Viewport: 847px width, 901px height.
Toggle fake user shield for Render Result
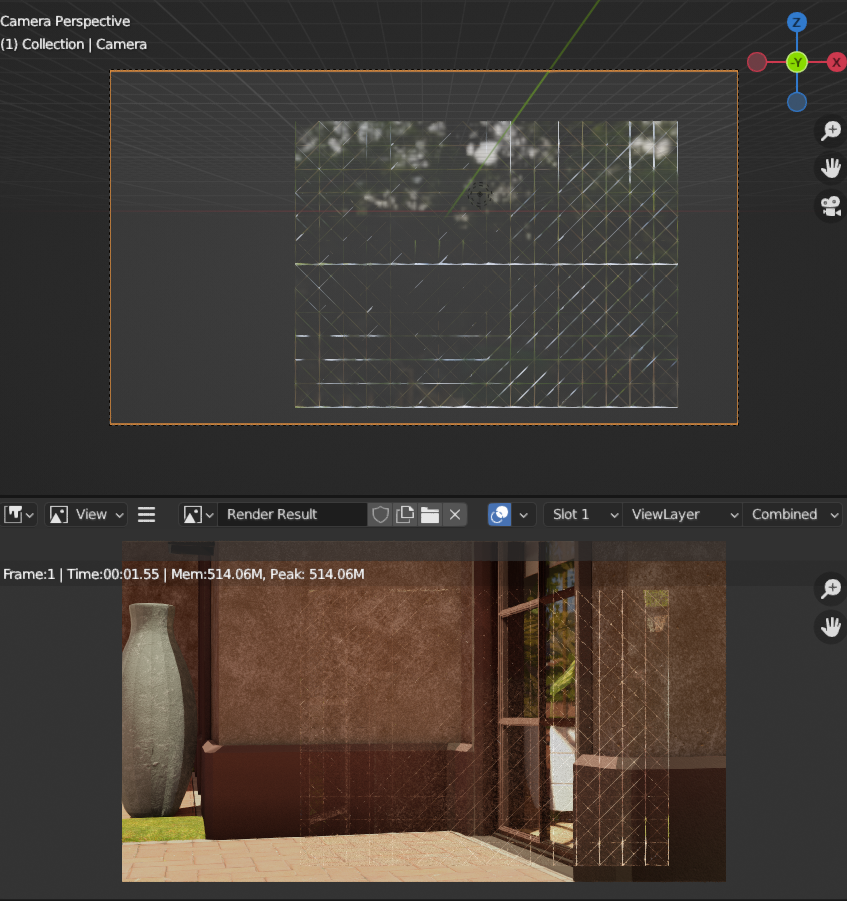pos(380,514)
